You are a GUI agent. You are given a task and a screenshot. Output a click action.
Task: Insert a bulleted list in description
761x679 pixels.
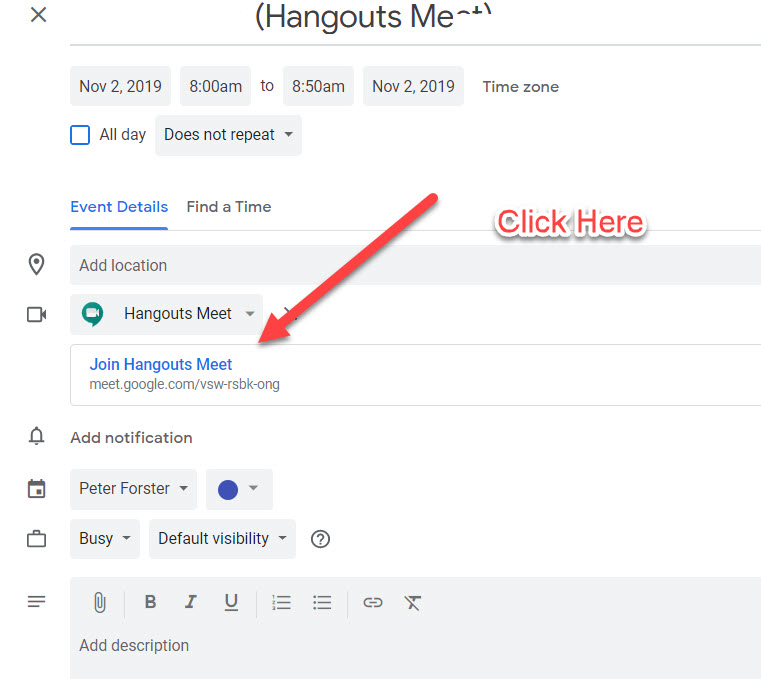point(322,602)
